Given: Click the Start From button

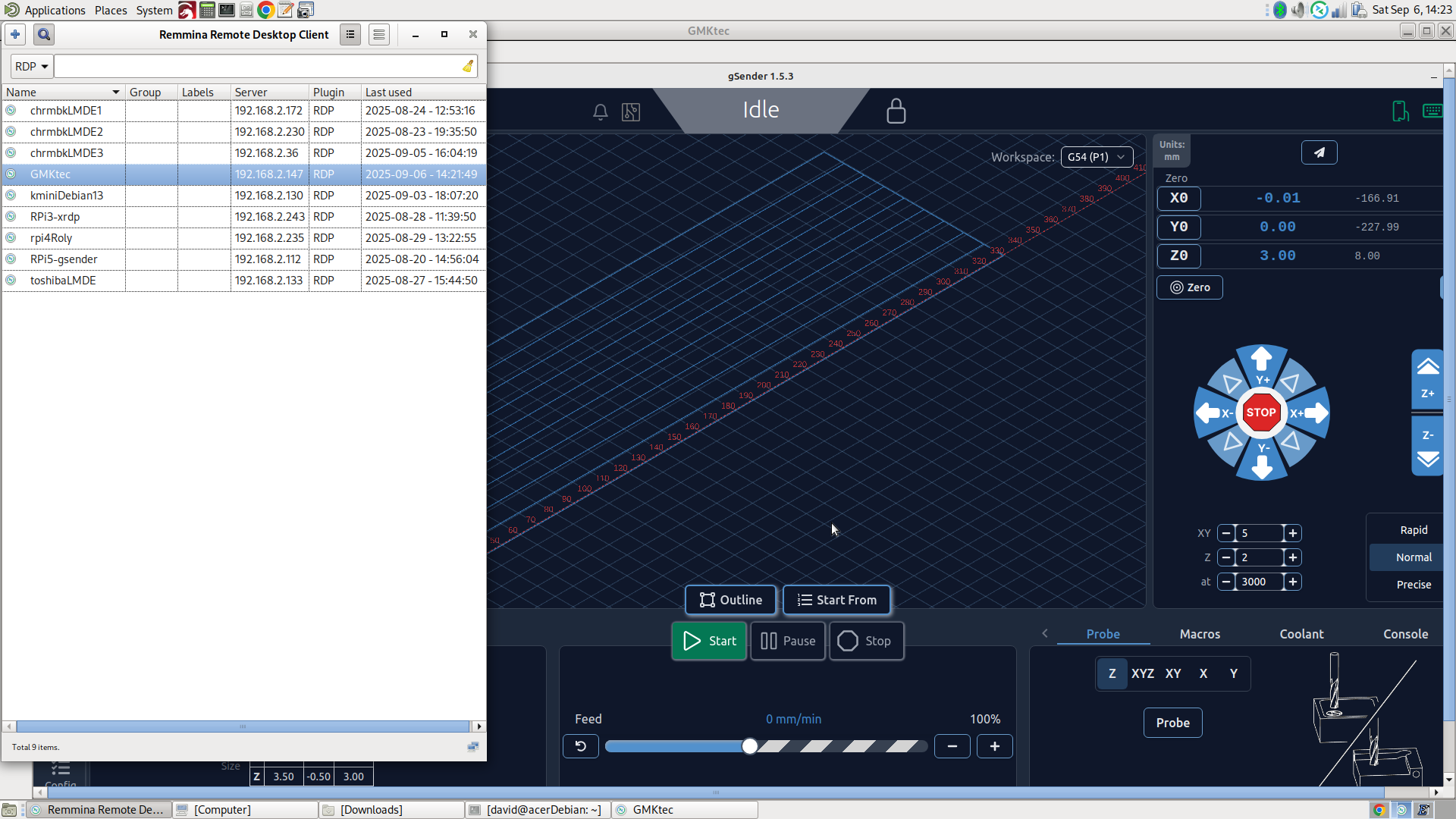Looking at the screenshot, I should (836, 600).
